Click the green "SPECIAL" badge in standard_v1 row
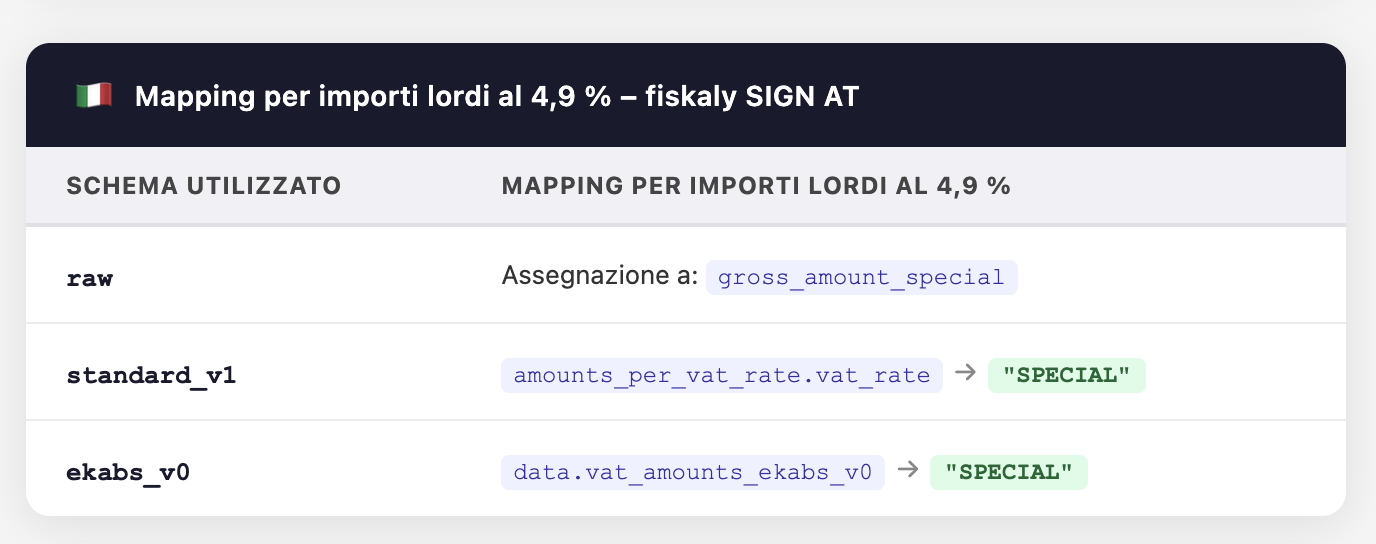This screenshot has width=1376, height=544. click(1066, 375)
